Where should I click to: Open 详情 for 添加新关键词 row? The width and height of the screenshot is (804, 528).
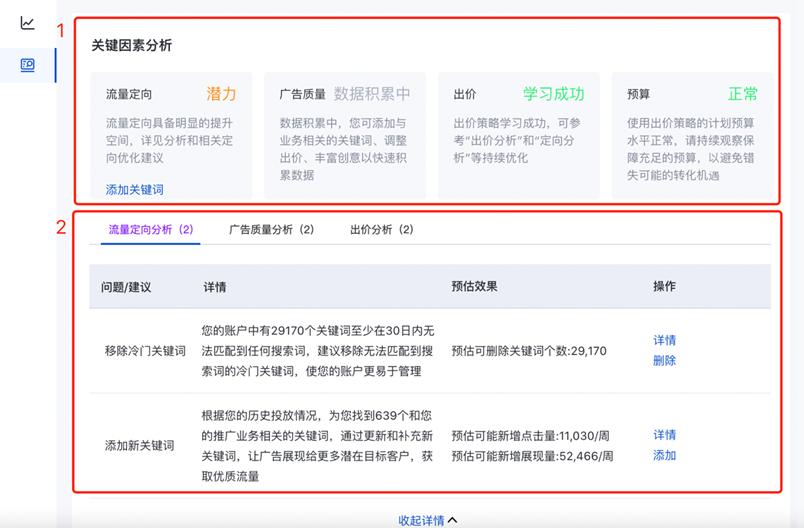(x=664, y=435)
